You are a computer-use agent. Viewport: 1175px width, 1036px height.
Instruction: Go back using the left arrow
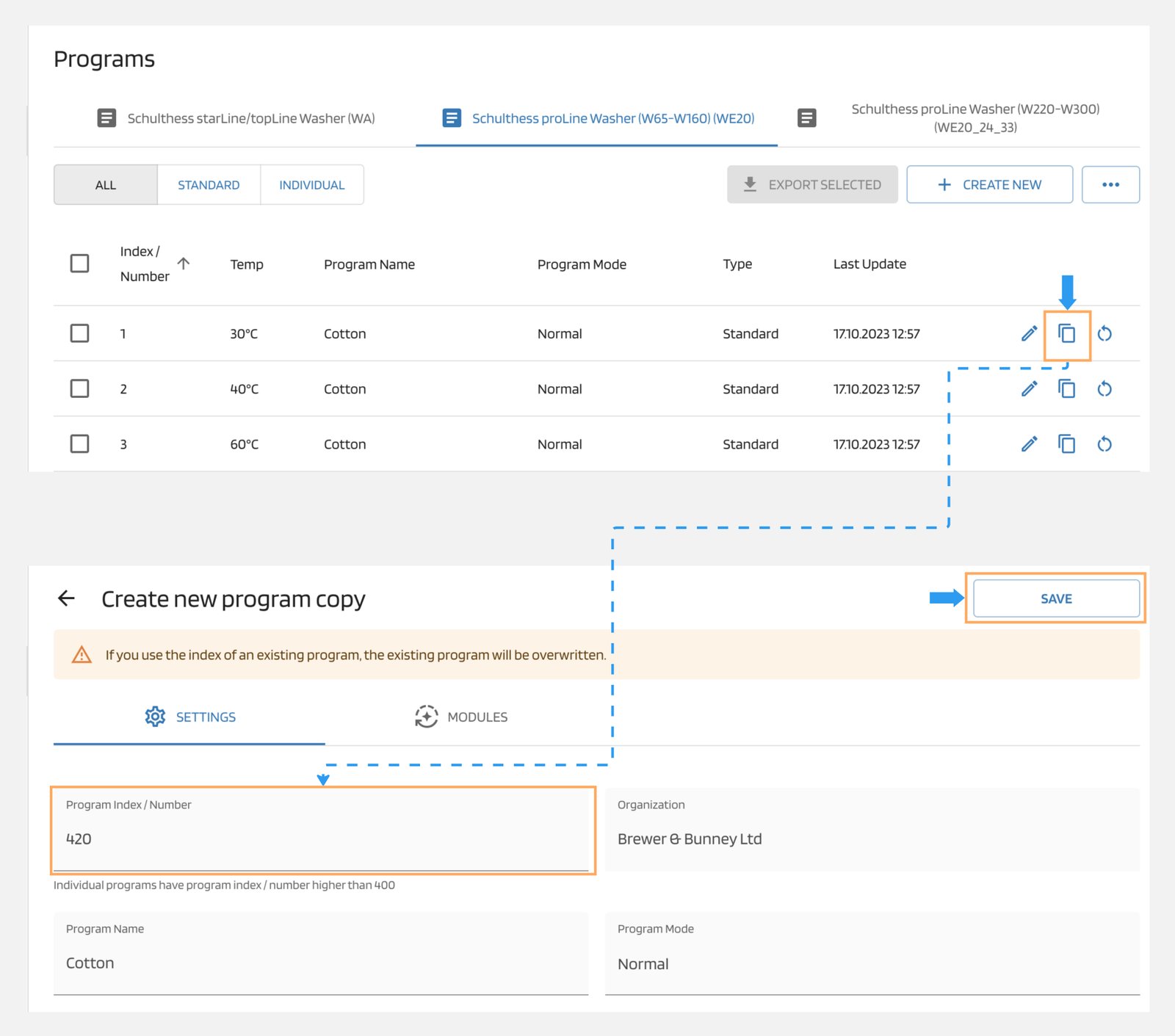click(67, 598)
